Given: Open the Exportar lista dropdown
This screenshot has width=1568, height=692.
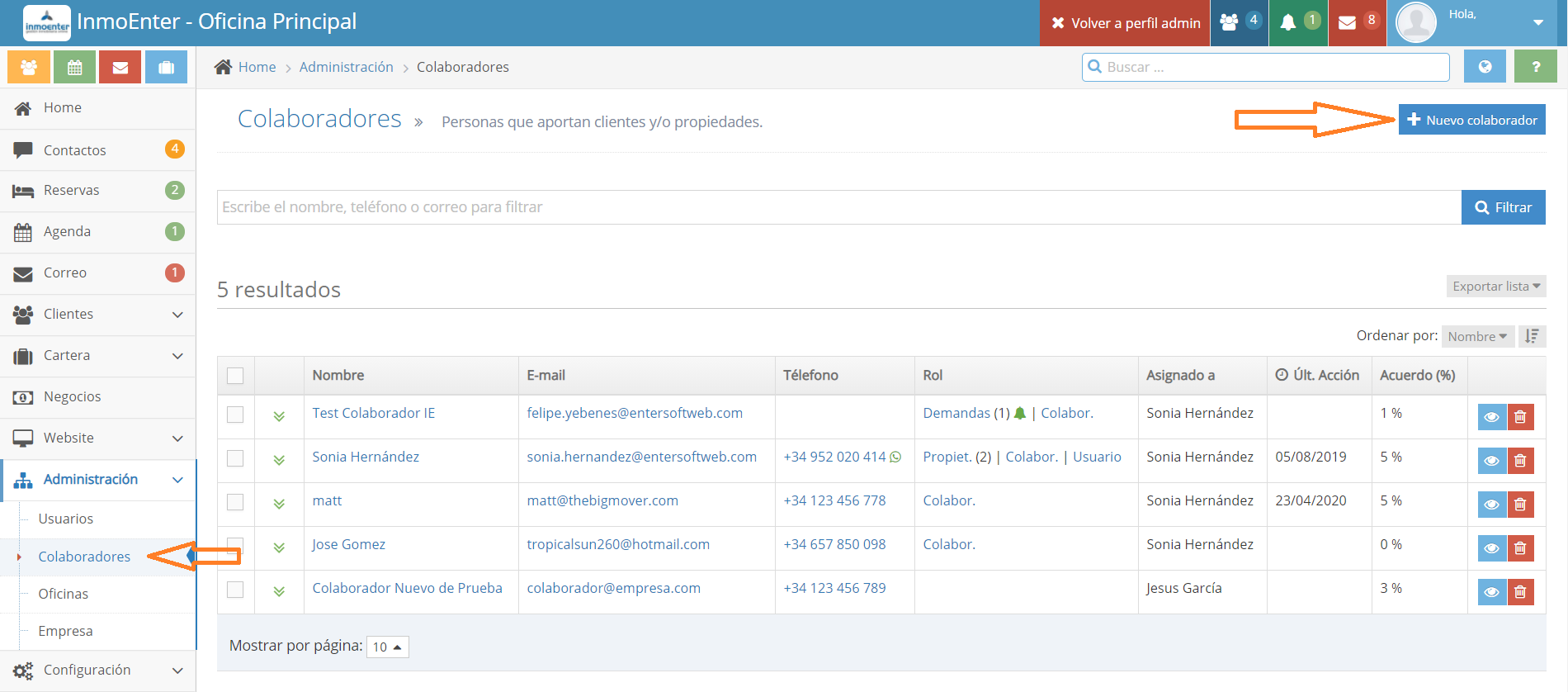Looking at the screenshot, I should 1496,286.
